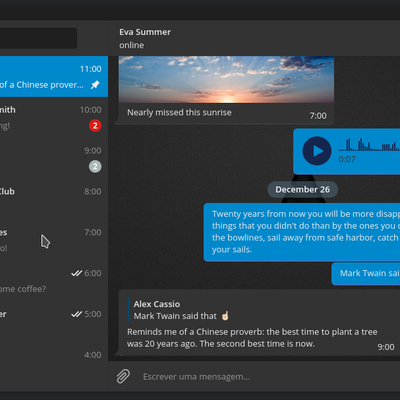Click the 7:00 timestamp under sunrise photo

point(318,116)
